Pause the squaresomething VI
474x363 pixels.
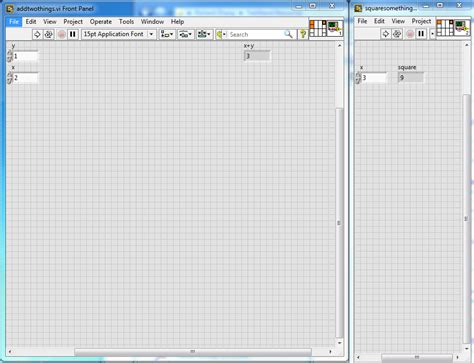pyautogui.click(x=421, y=34)
